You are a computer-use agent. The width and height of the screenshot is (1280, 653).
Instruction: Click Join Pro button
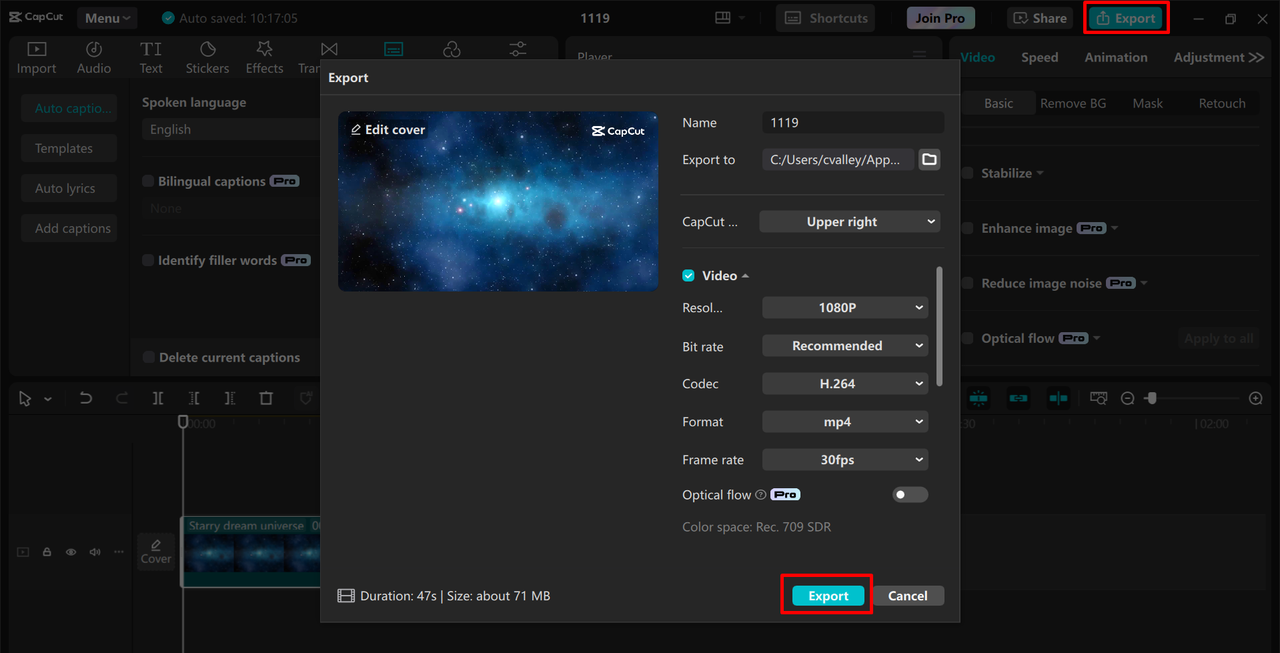click(x=941, y=18)
